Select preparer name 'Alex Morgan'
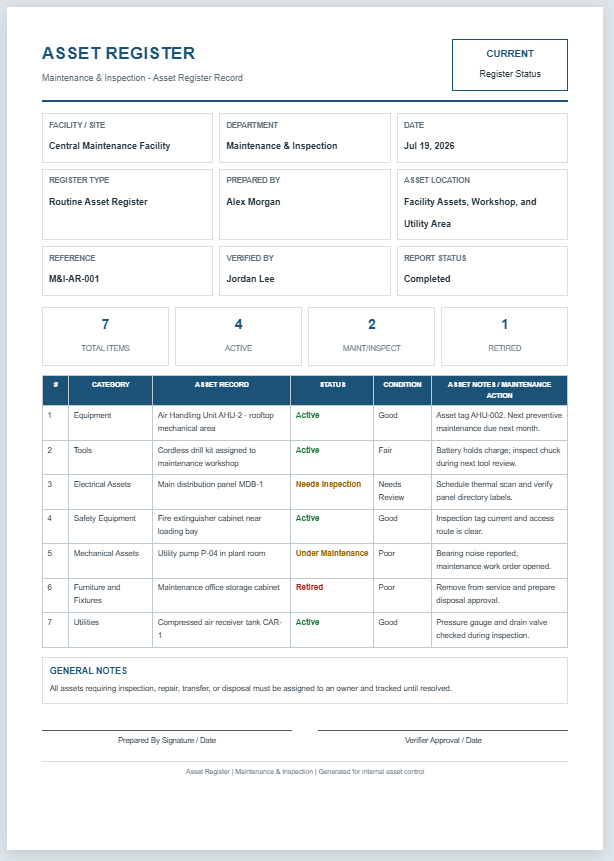614x861 pixels. 253,202
